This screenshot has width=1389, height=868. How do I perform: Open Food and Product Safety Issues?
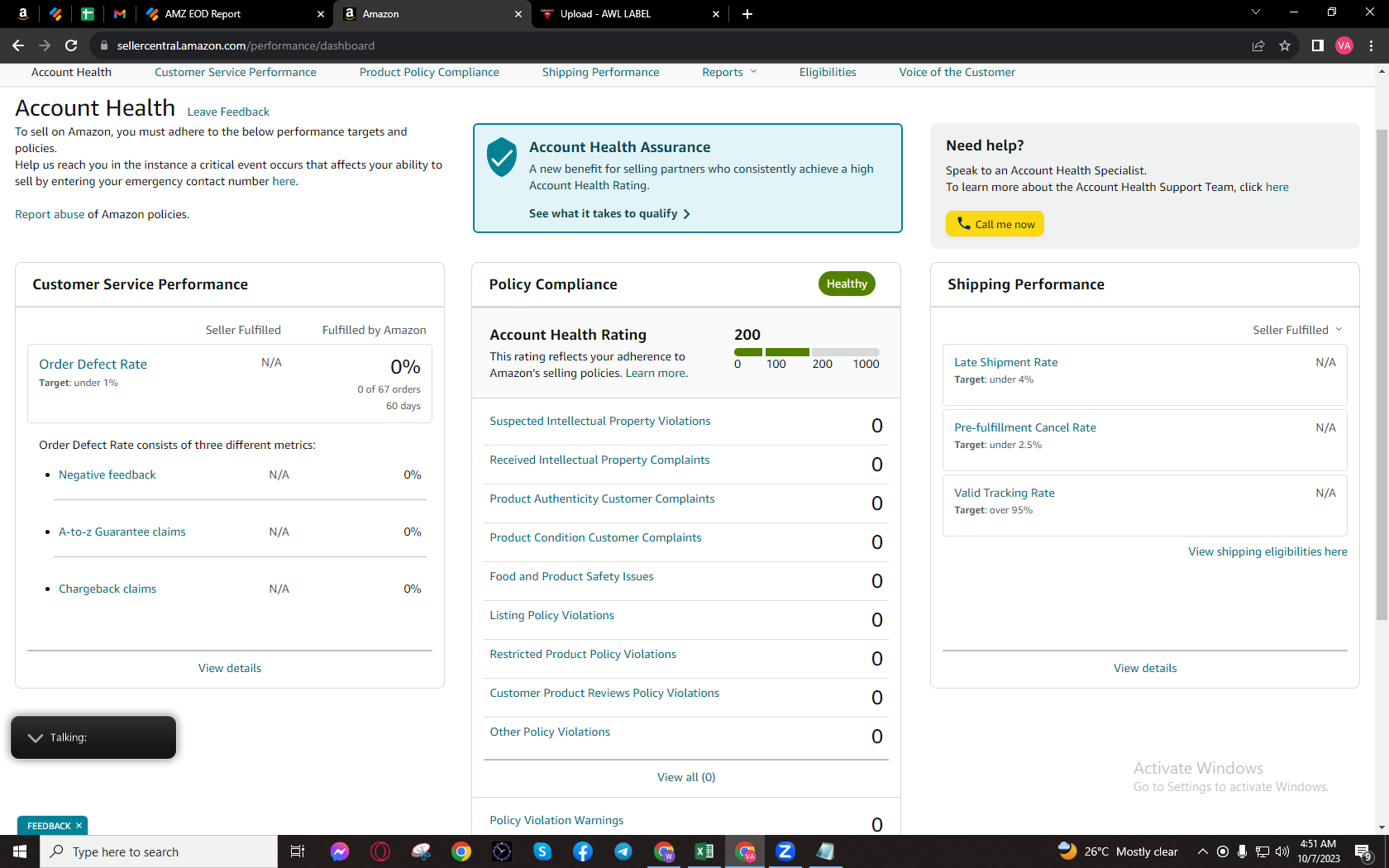571,576
